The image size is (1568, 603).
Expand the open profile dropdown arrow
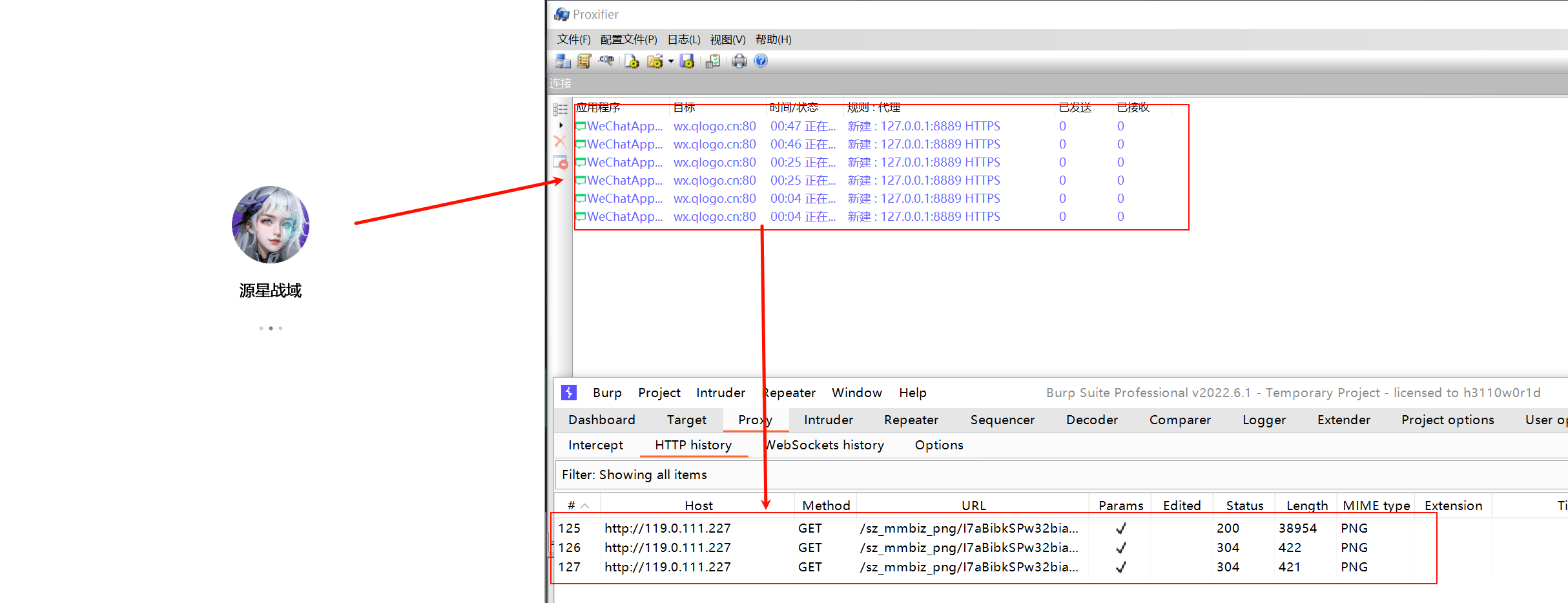pyautogui.click(x=671, y=62)
